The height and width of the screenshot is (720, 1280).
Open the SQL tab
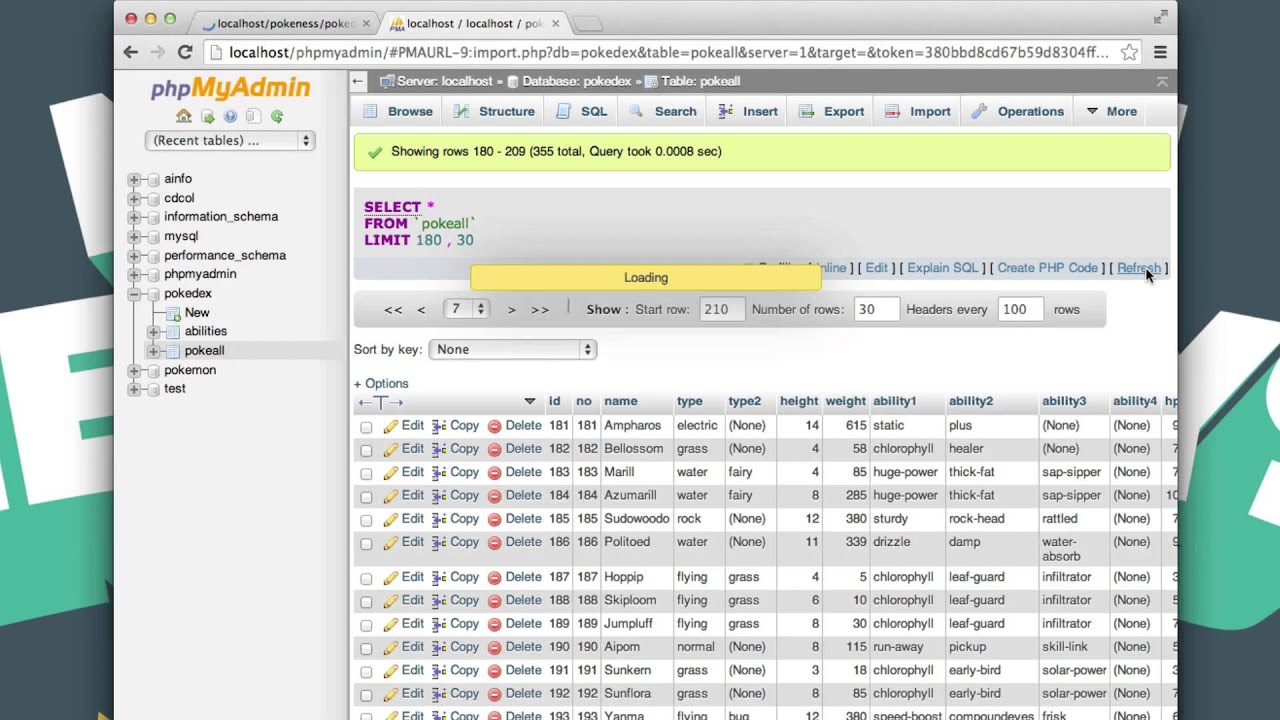point(581,111)
